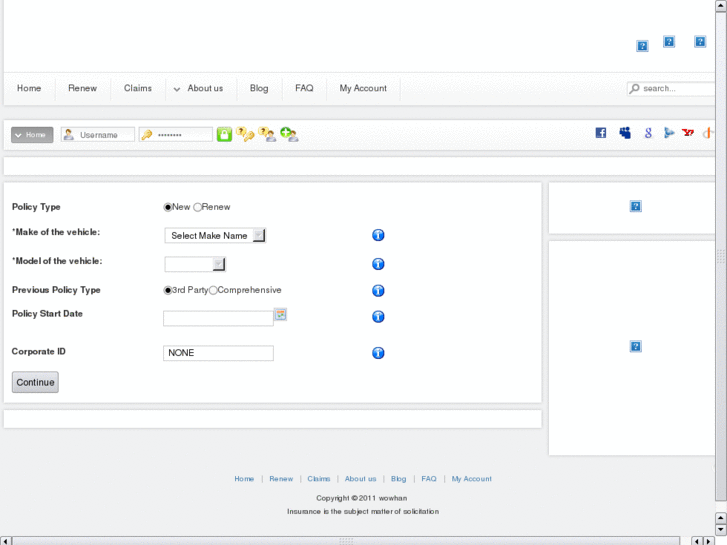Screen dimensions: 727x545
Task: Select the New policy type radio
Action: [x=168, y=207]
